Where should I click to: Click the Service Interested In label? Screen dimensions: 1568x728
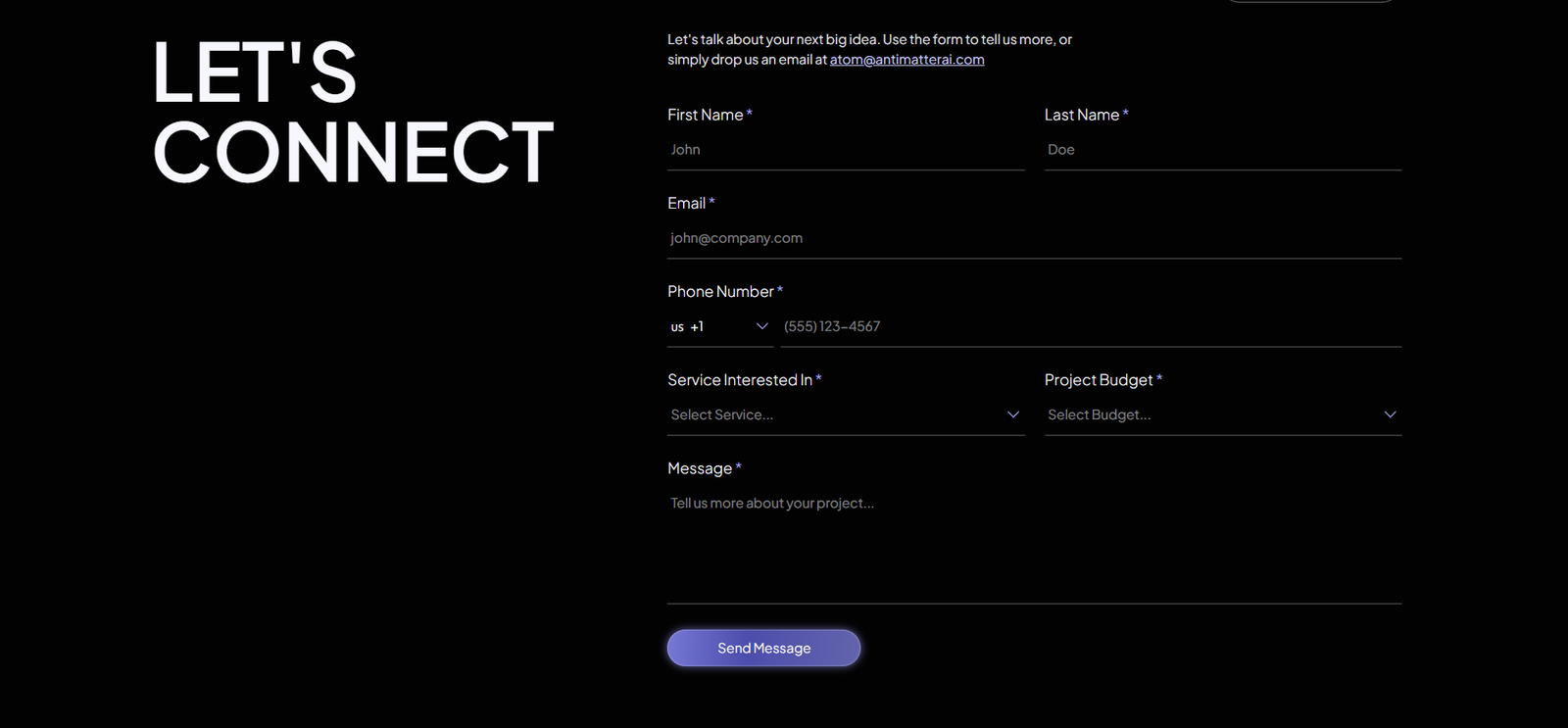point(740,380)
